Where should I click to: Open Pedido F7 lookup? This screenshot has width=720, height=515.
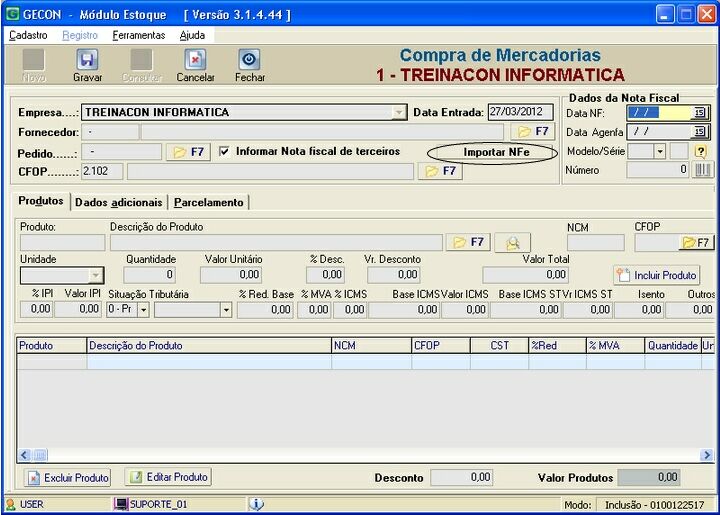[x=188, y=152]
